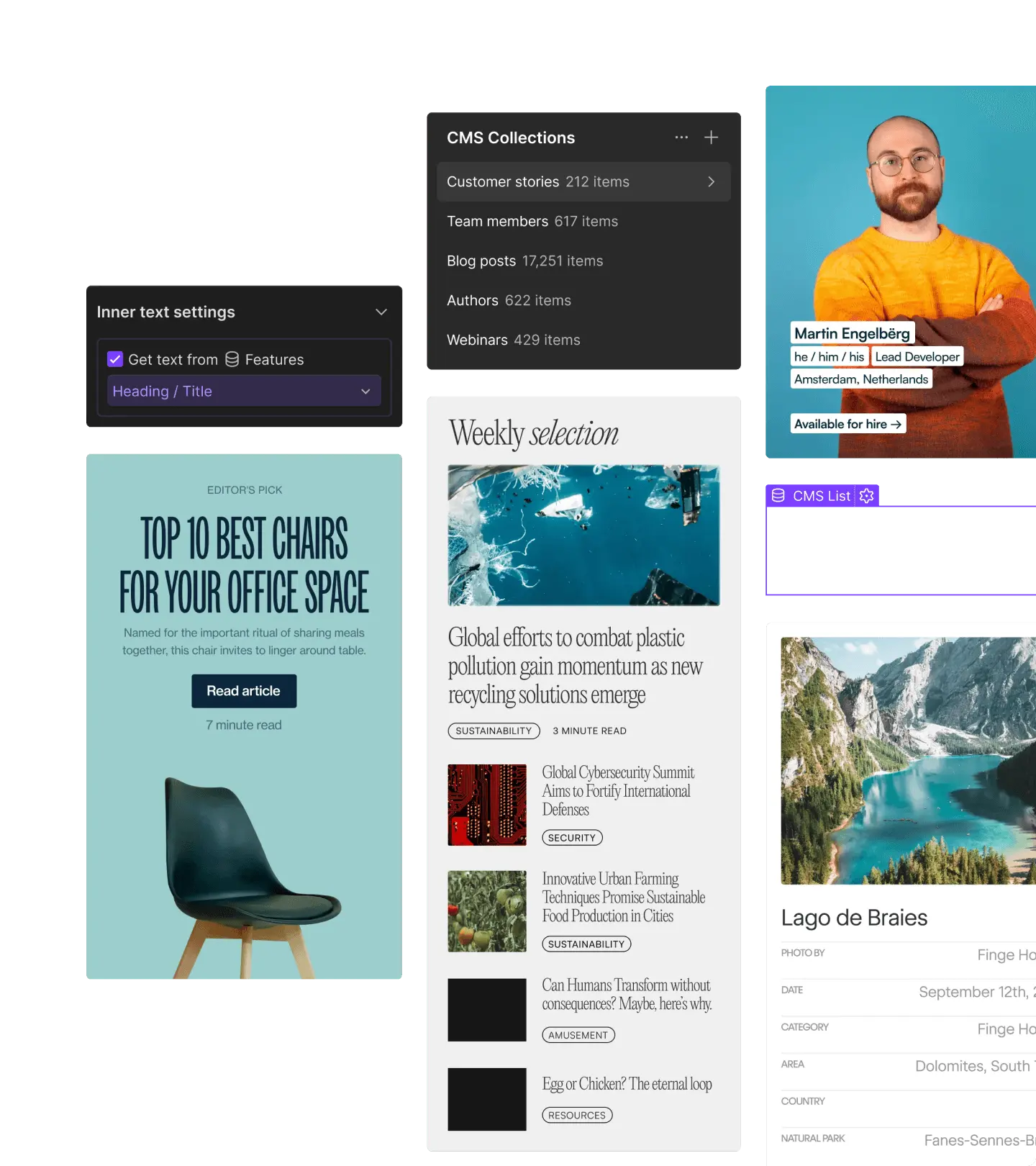Open the Authors collection
The height and width of the screenshot is (1166, 1036).
pyautogui.click(x=509, y=301)
